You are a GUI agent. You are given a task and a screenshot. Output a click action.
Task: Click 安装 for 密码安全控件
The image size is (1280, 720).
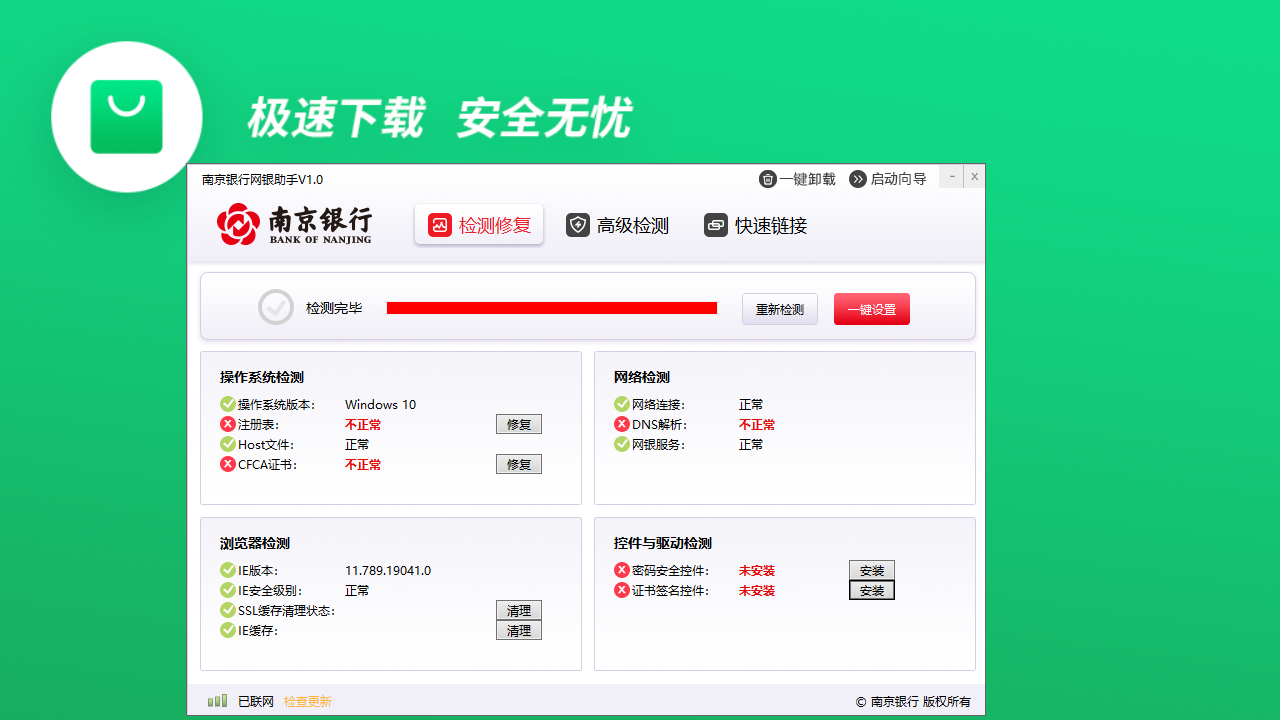871,570
